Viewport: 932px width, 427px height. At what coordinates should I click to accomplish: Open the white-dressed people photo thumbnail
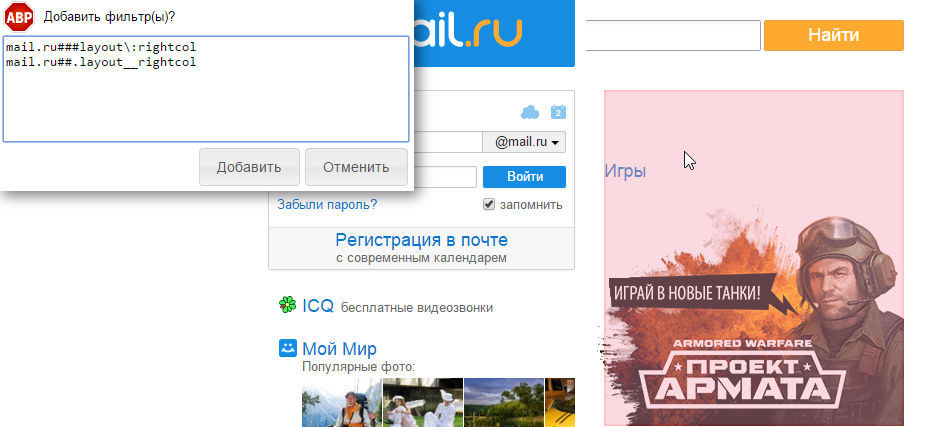[x=423, y=403]
